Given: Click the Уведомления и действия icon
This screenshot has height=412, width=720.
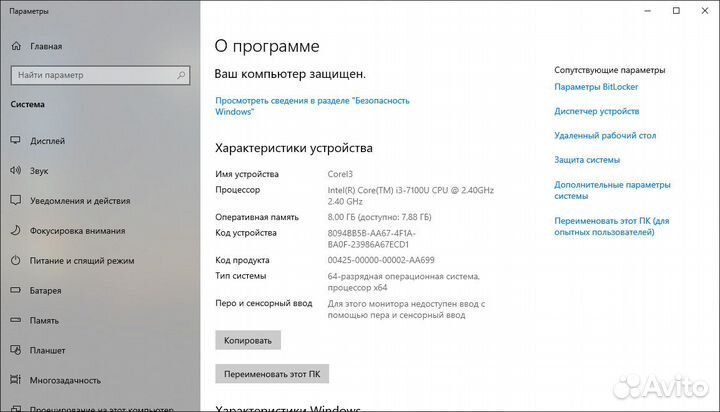Looking at the screenshot, I should click(16, 200).
